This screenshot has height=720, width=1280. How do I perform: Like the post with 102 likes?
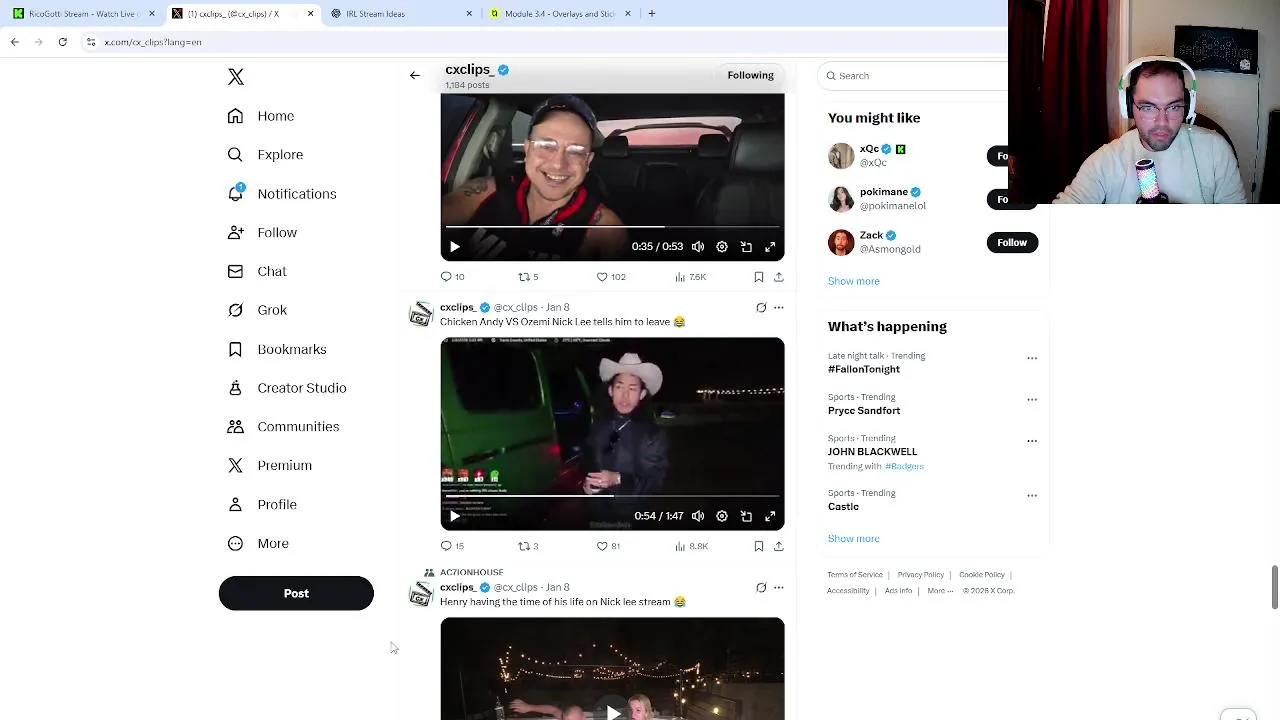(x=610, y=277)
